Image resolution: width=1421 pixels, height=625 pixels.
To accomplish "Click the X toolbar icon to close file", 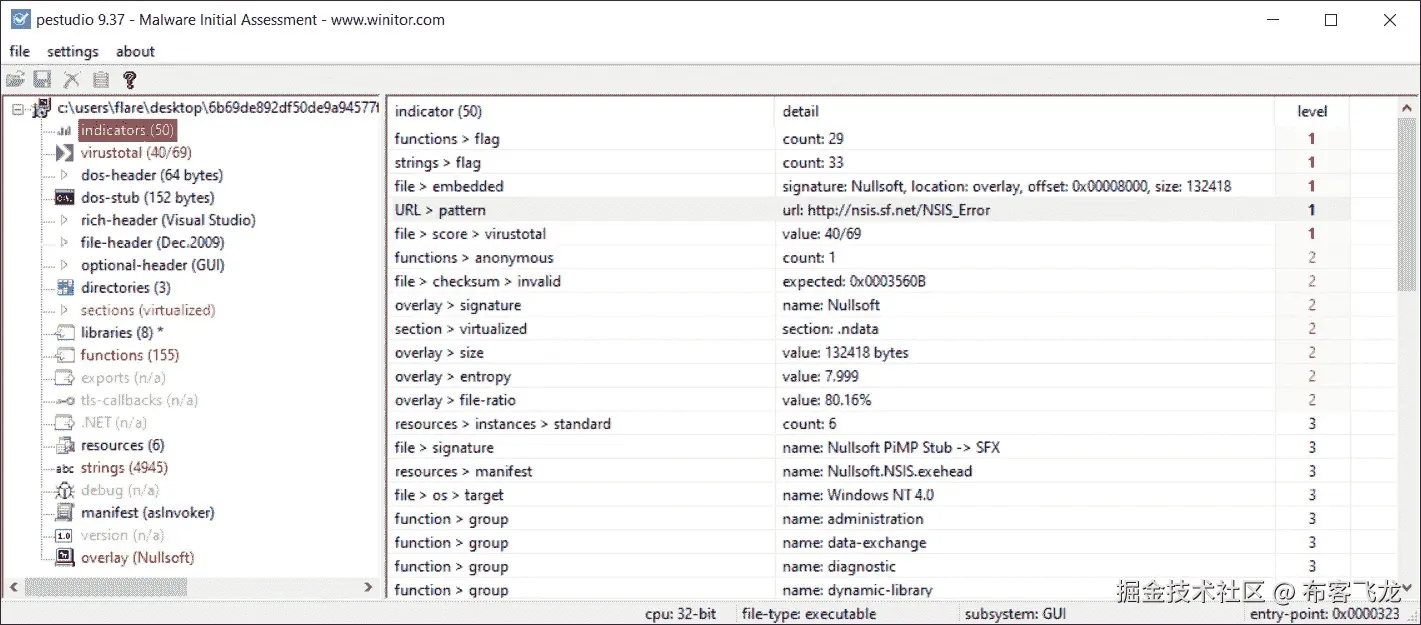I will click(70, 79).
